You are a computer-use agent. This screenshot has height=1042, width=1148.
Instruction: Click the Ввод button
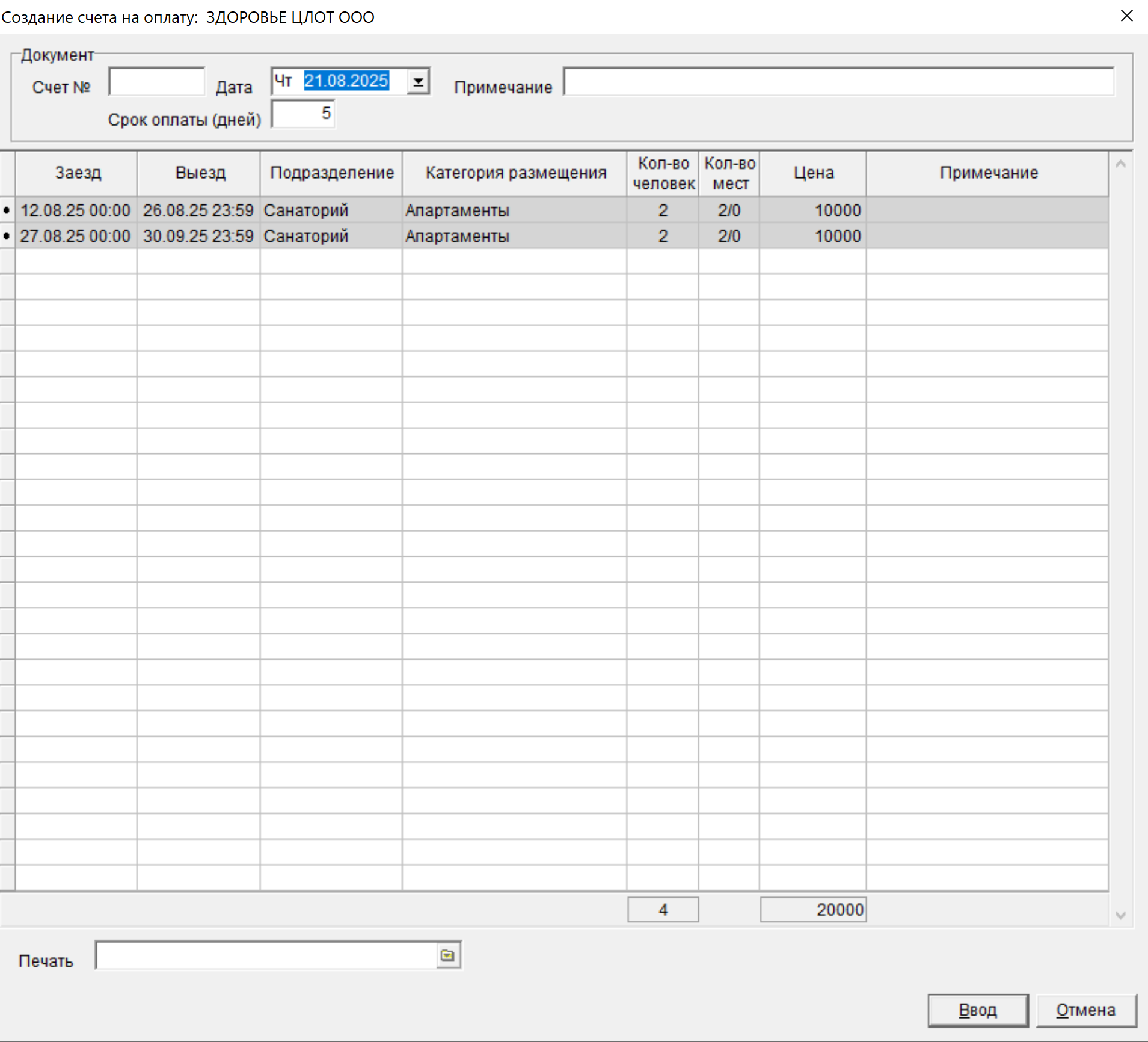click(977, 1010)
